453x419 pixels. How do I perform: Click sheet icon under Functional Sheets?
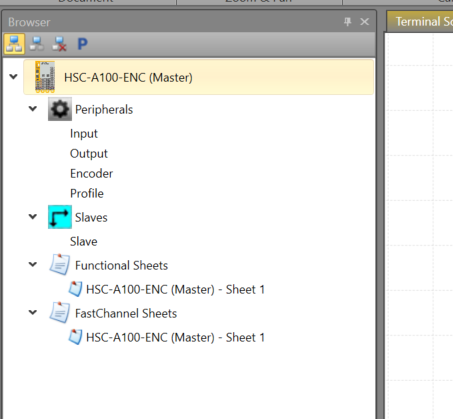pyautogui.click(x=75, y=289)
